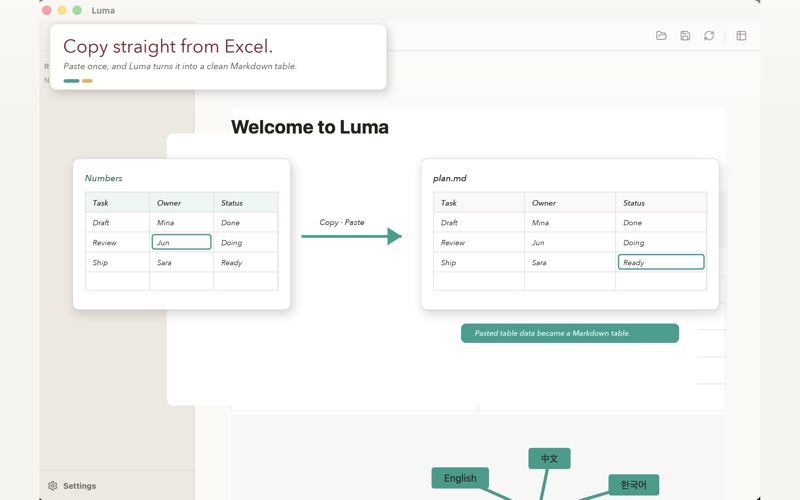Click the 'Luma' window title
800x500 pixels.
pos(103,10)
